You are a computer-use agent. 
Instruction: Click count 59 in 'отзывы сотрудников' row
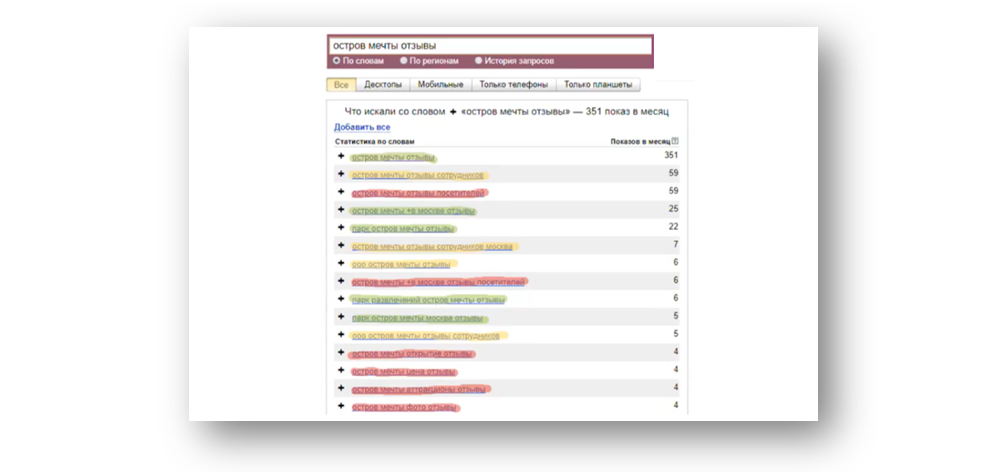point(673,173)
